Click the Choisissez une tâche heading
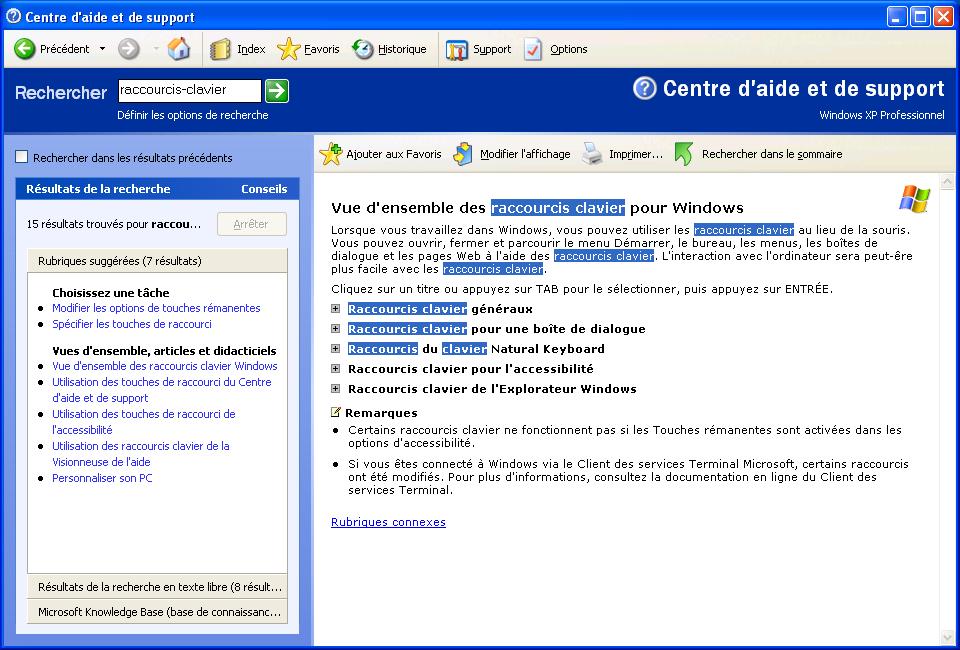This screenshot has width=960, height=650. tap(111, 293)
